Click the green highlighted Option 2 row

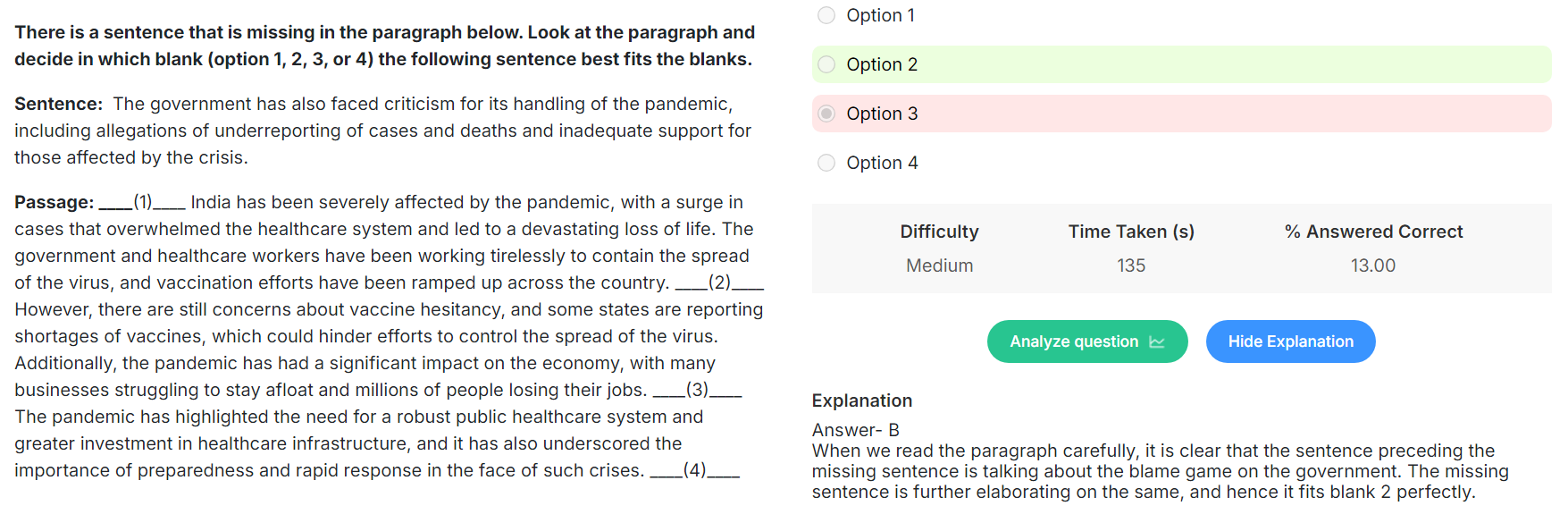1181,64
